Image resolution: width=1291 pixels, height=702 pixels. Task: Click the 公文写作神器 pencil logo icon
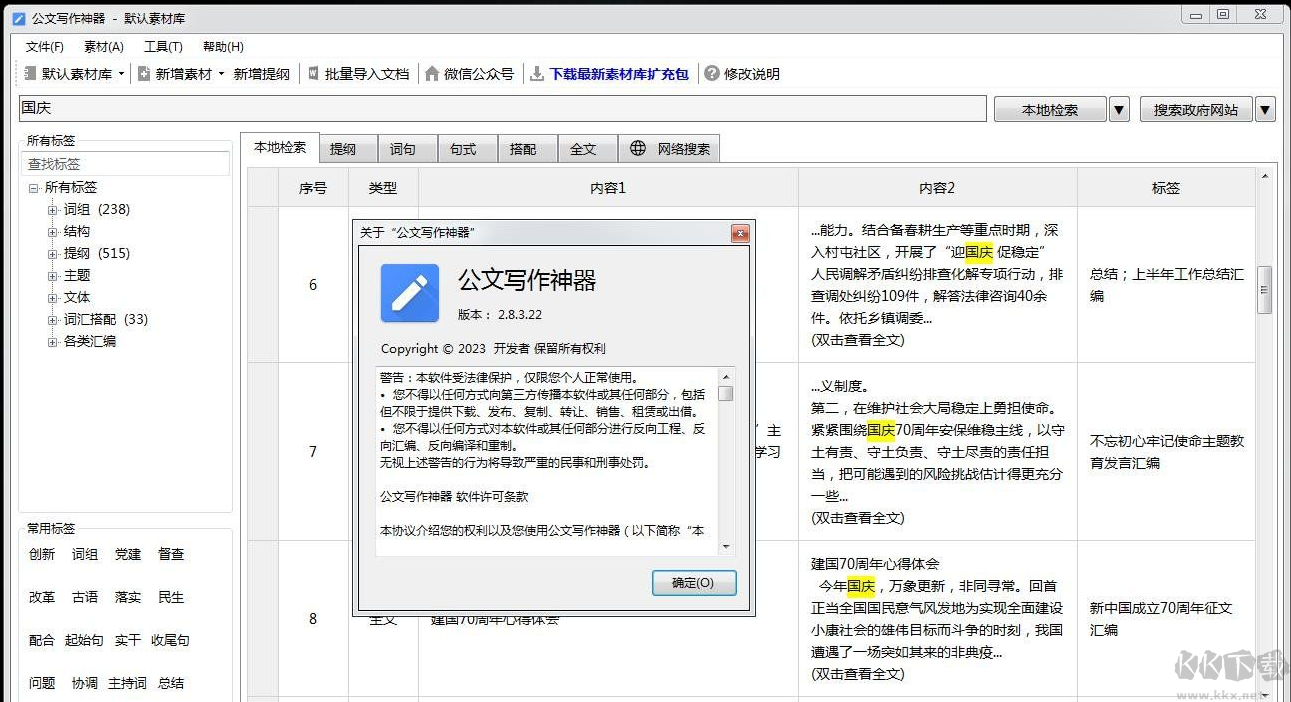point(410,293)
